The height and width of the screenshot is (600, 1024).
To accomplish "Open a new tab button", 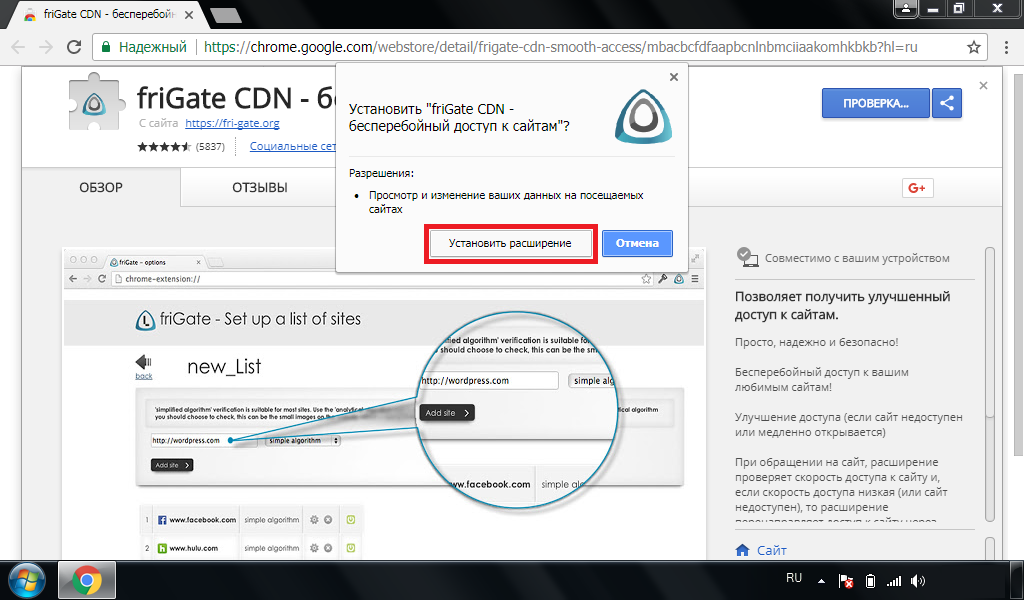I will click(x=226, y=16).
